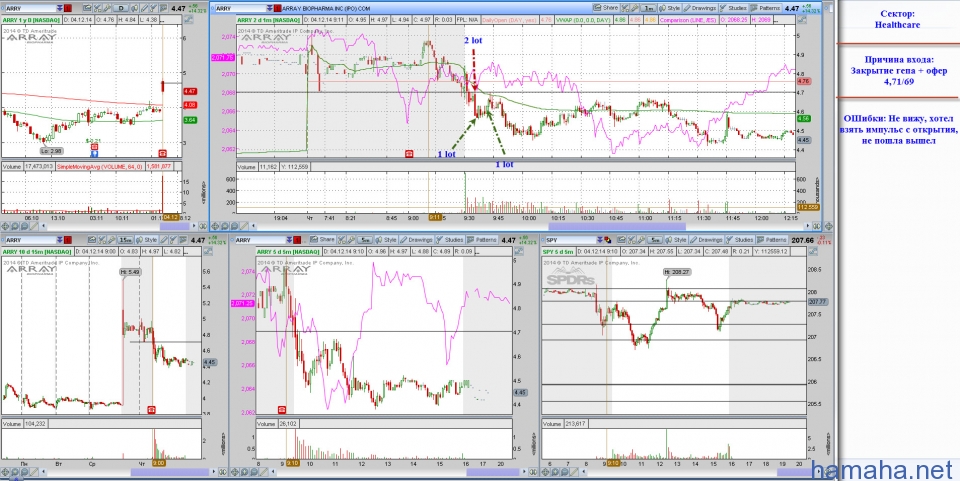Open the 5m timeframe selector on the ARRY 5 d 5m chart
The height and width of the screenshot is (481, 960).
364,240
